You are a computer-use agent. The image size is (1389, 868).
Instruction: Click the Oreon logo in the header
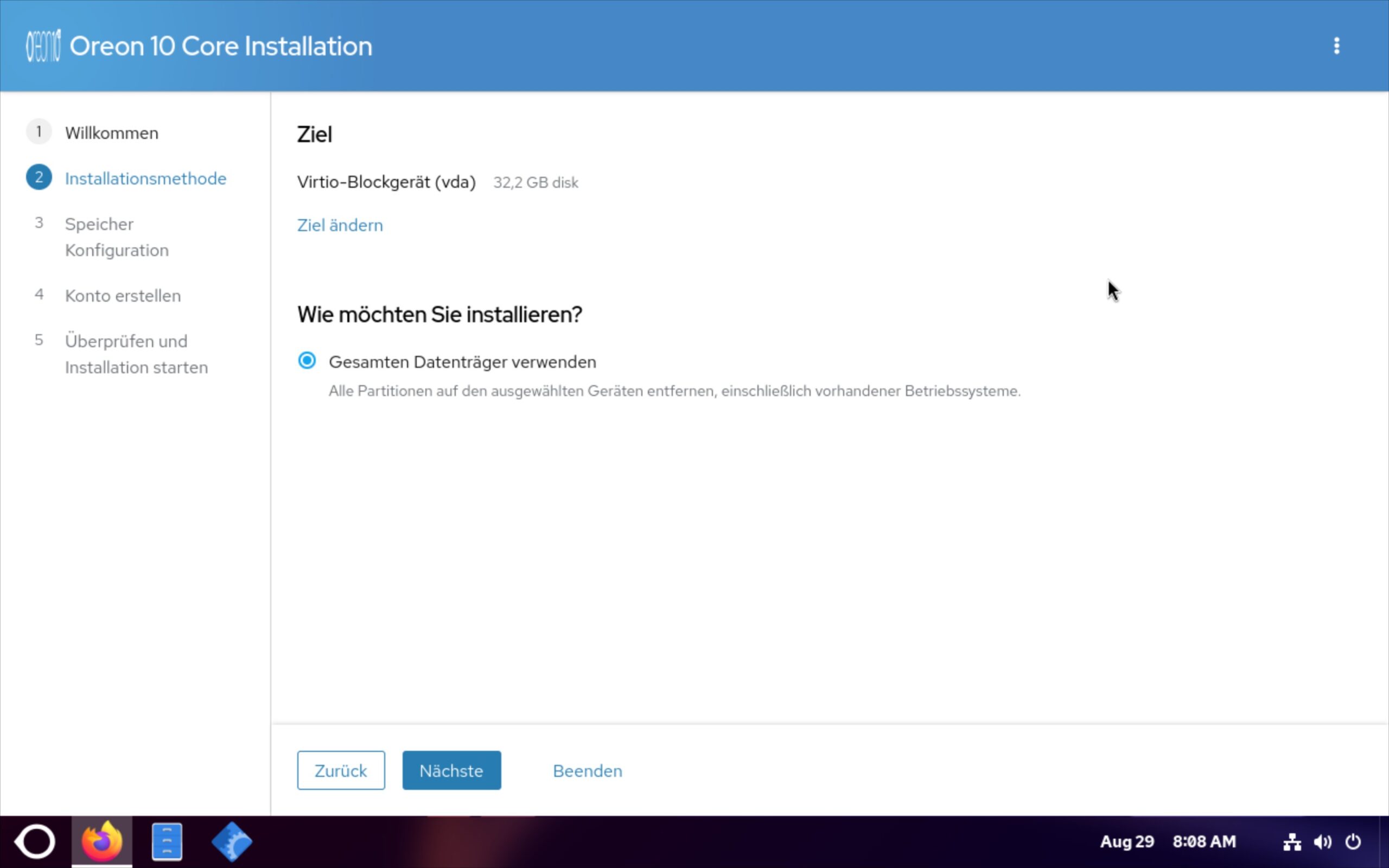point(43,46)
